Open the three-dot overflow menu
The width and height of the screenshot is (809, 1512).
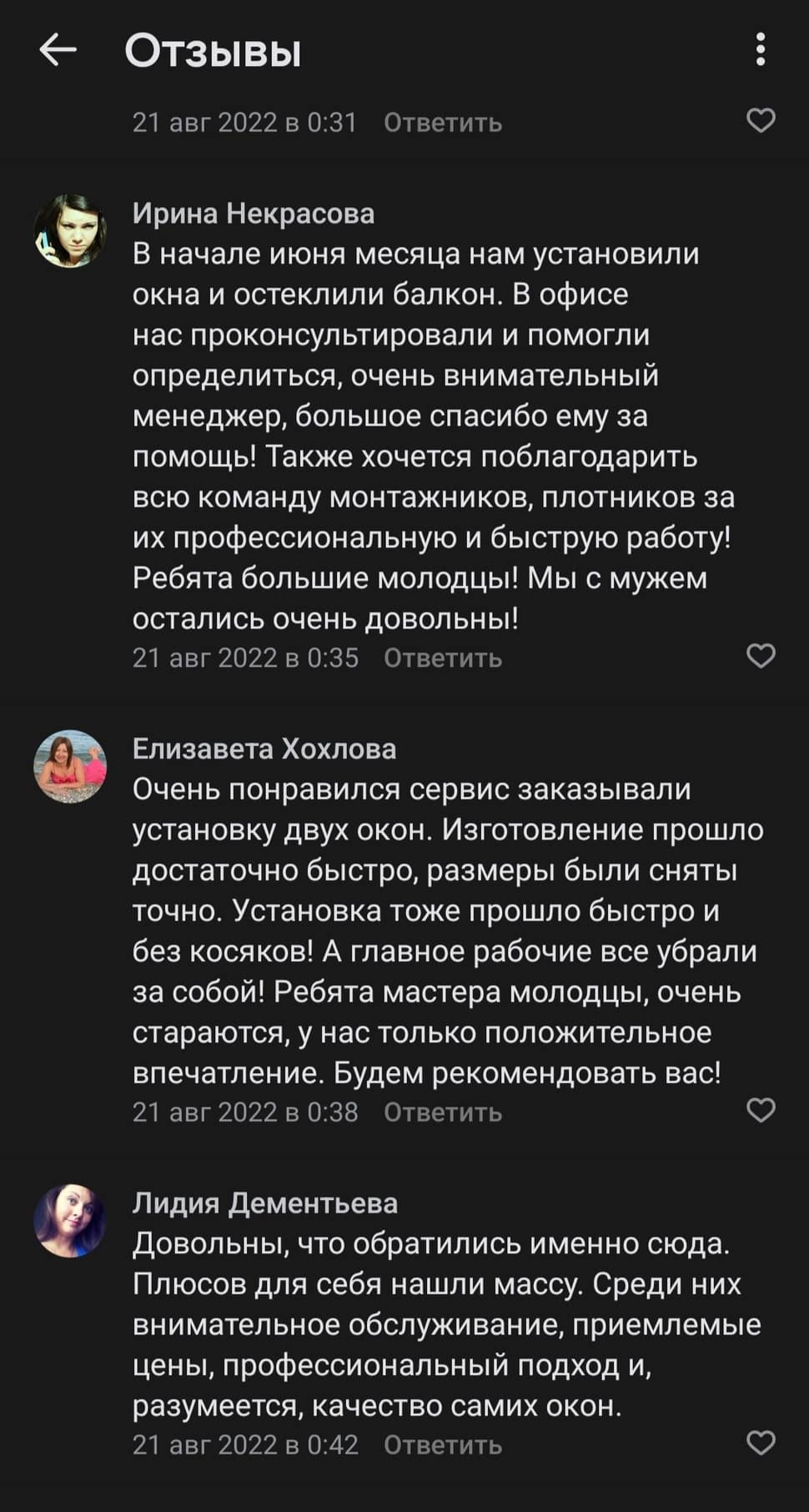point(760,50)
